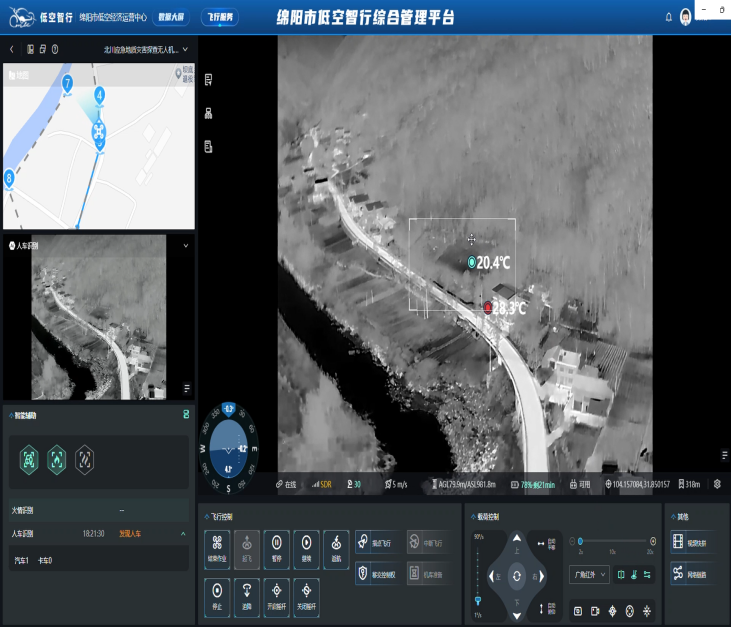Expand the drone name selector dropdown
Image resolution: width=731 pixels, height=627 pixels.
(183, 48)
